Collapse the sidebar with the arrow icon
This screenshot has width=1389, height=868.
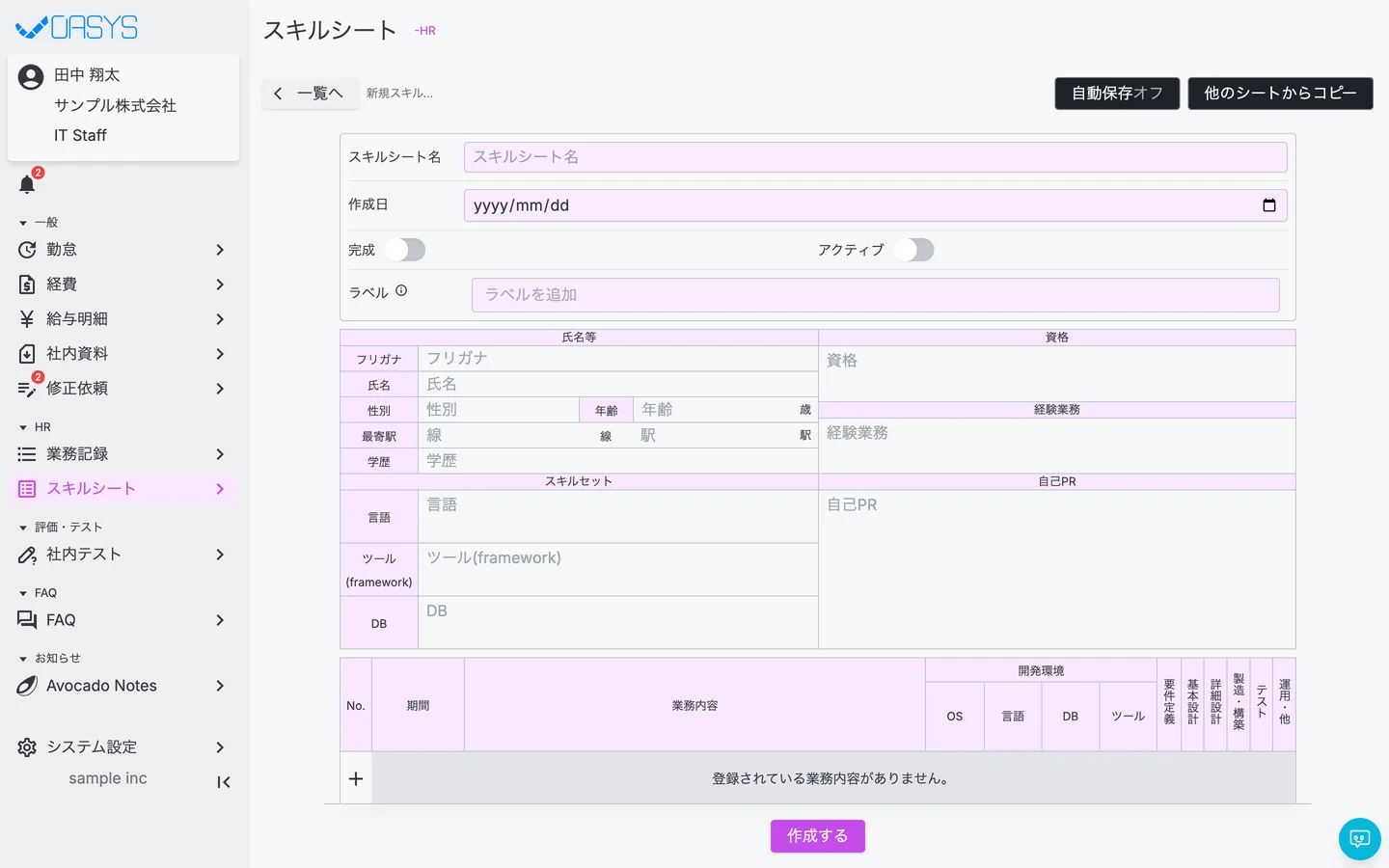pos(223,782)
